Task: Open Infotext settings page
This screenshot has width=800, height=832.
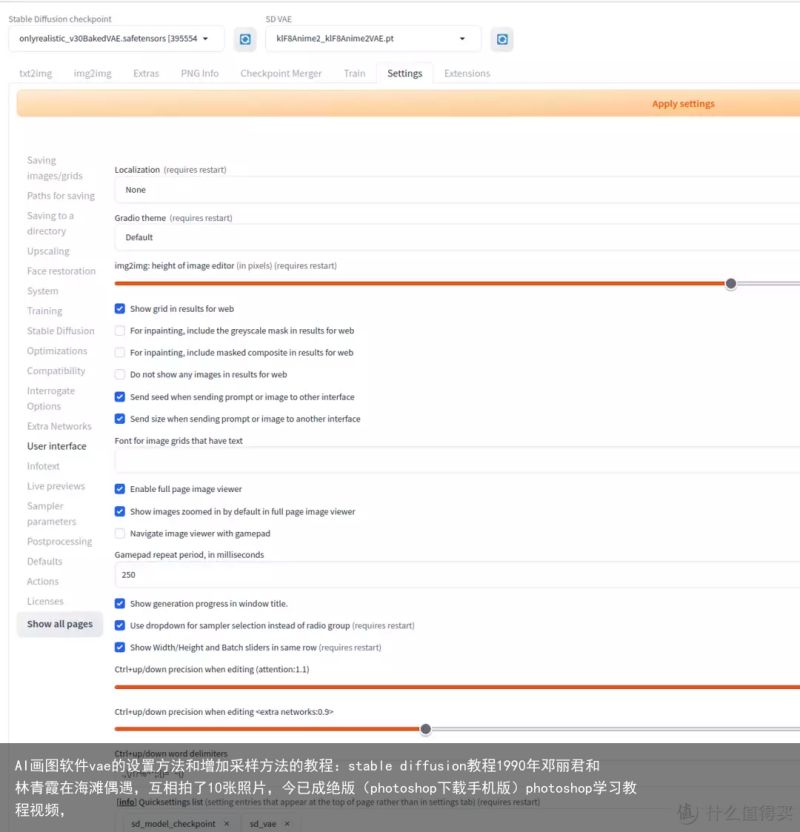Action: point(43,466)
